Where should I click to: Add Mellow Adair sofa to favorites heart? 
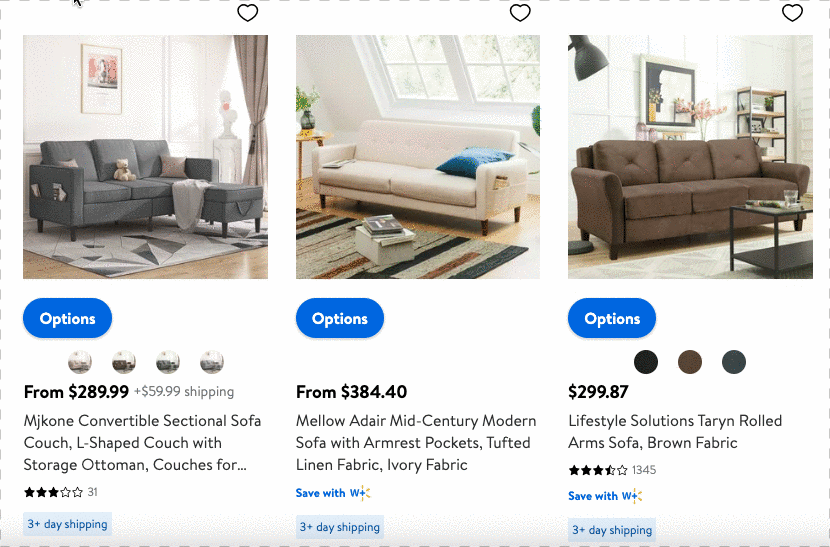click(520, 13)
